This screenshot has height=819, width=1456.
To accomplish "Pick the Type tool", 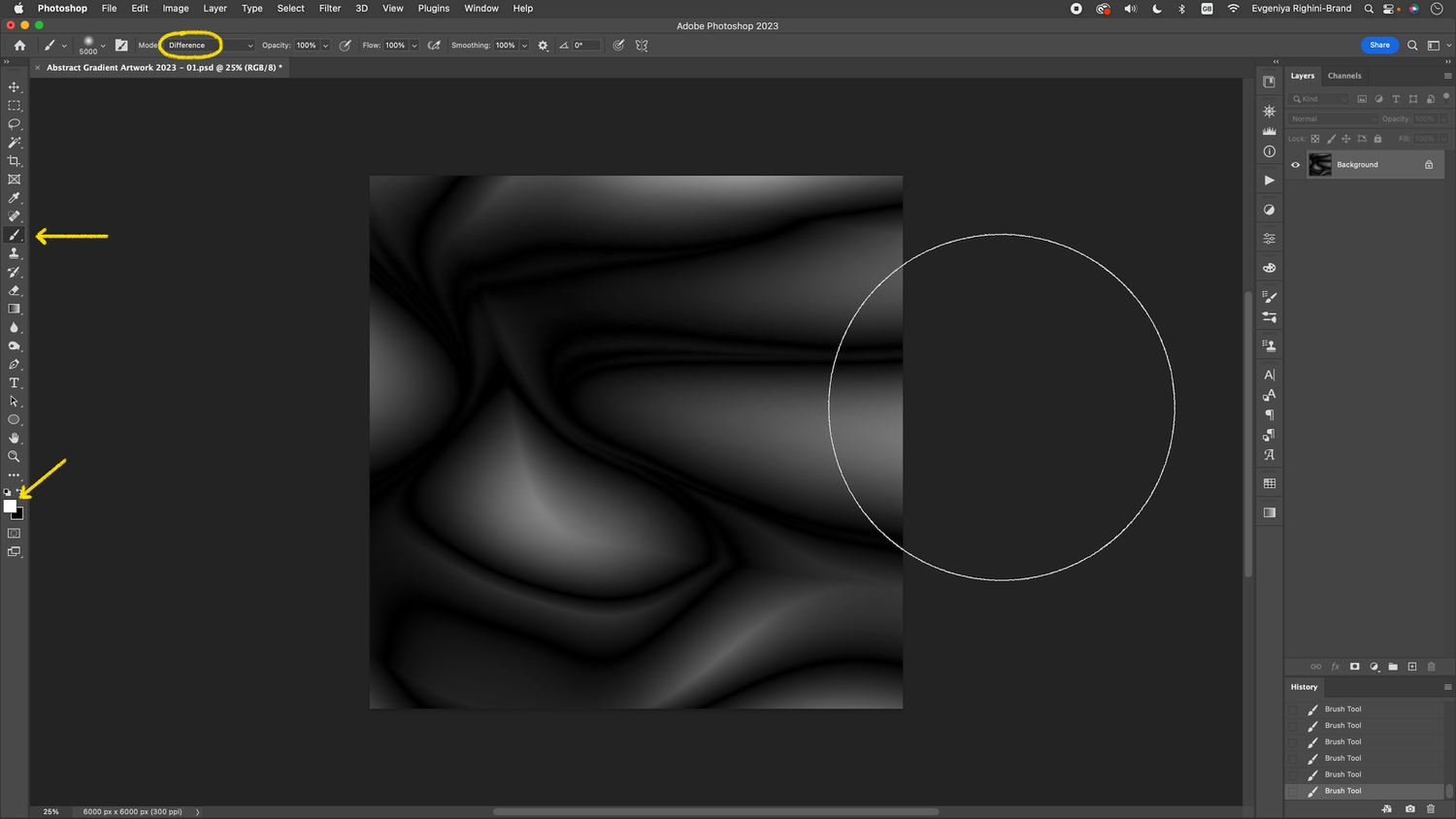I will (14, 382).
